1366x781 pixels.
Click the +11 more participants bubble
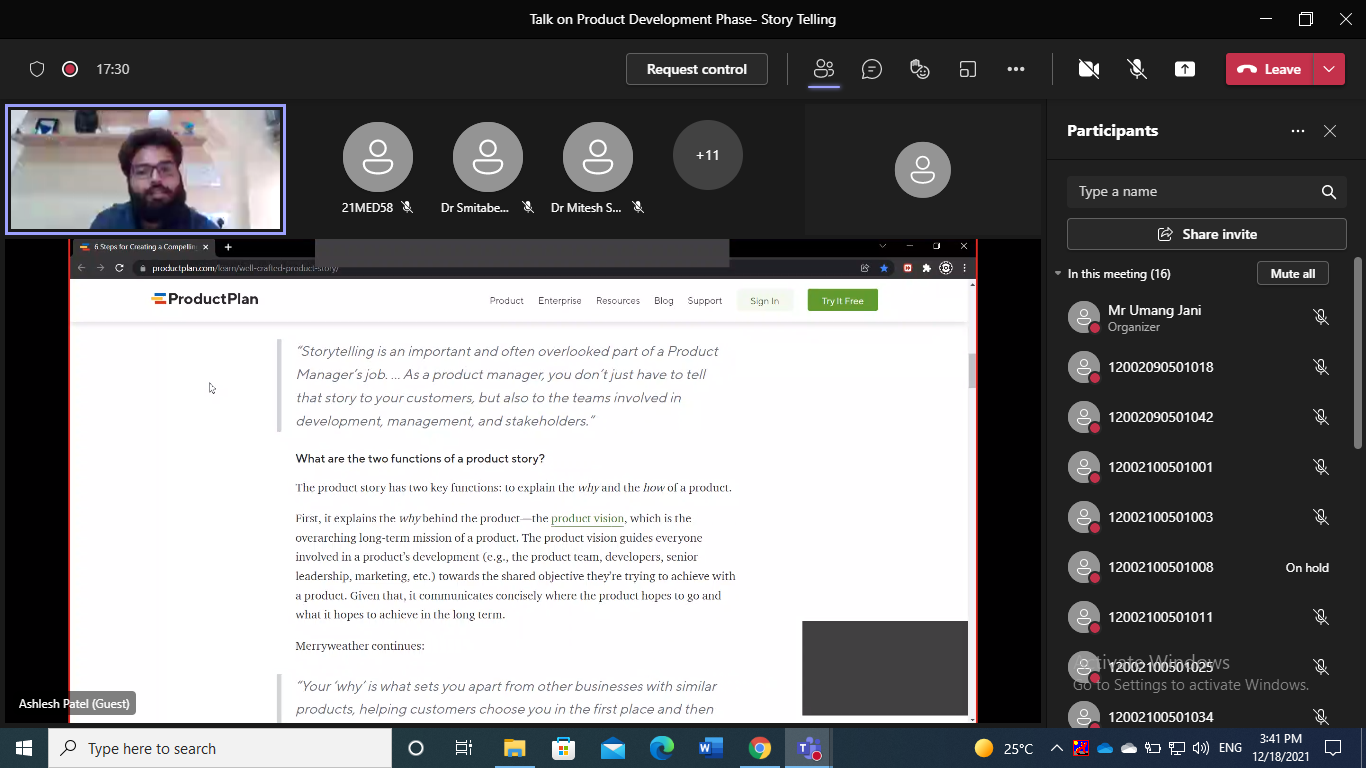click(x=708, y=155)
